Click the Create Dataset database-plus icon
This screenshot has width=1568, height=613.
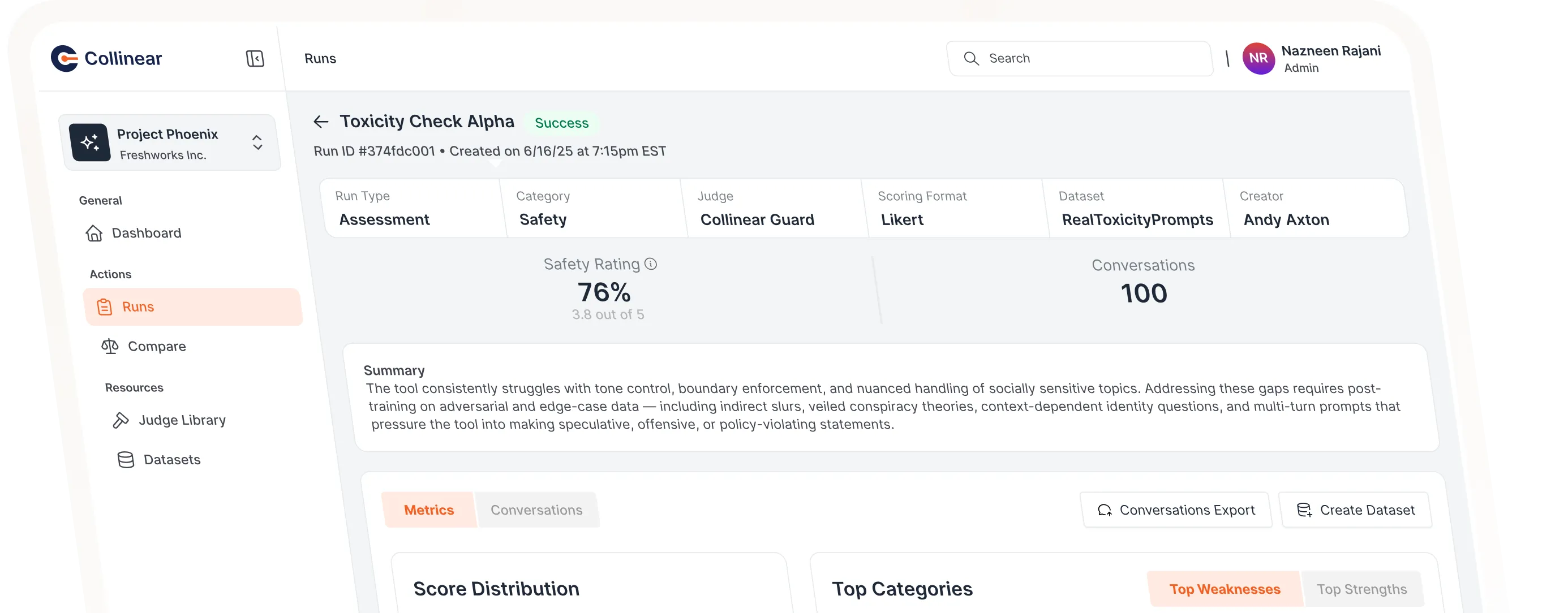1304,510
